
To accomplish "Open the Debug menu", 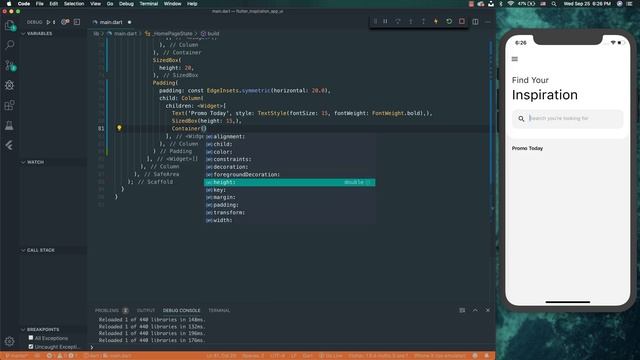I will (x=126, y=4).
